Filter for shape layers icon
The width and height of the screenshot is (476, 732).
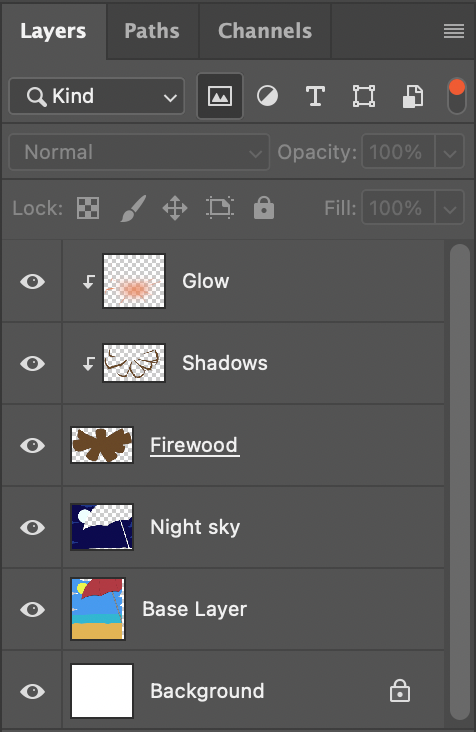click(x=364, y=96)
